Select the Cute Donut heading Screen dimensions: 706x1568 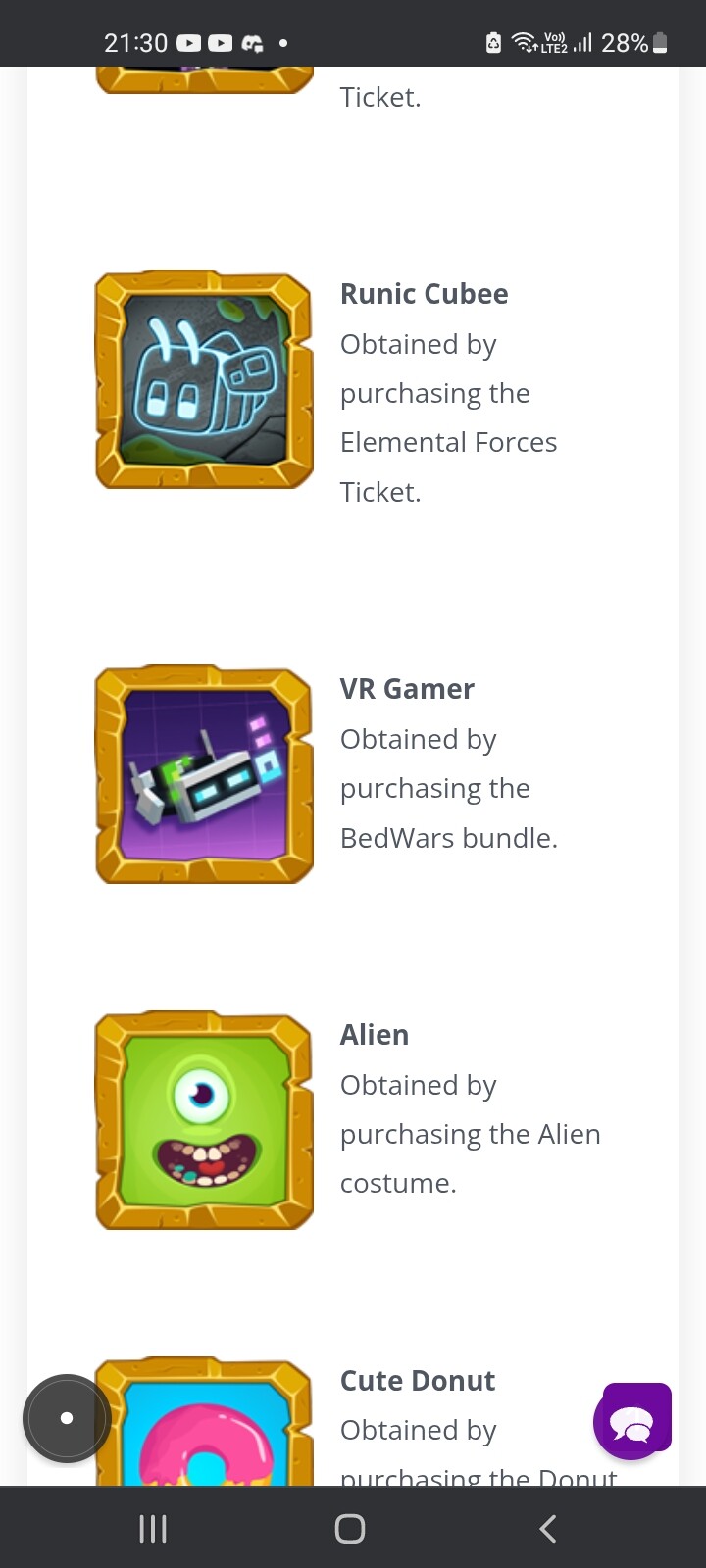tap(417, 1381)
